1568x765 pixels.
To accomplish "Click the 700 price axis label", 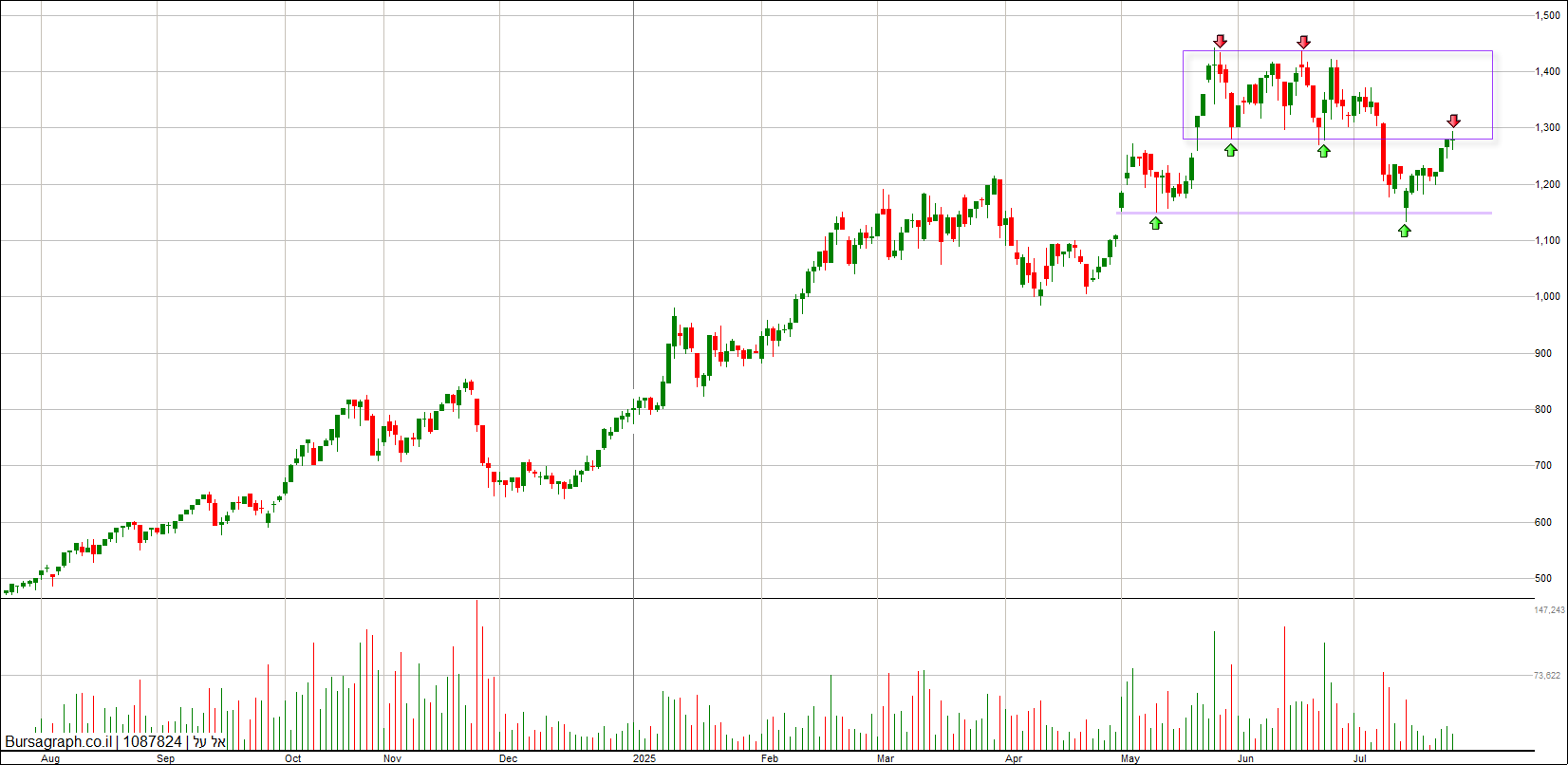I will [1542, 466].
